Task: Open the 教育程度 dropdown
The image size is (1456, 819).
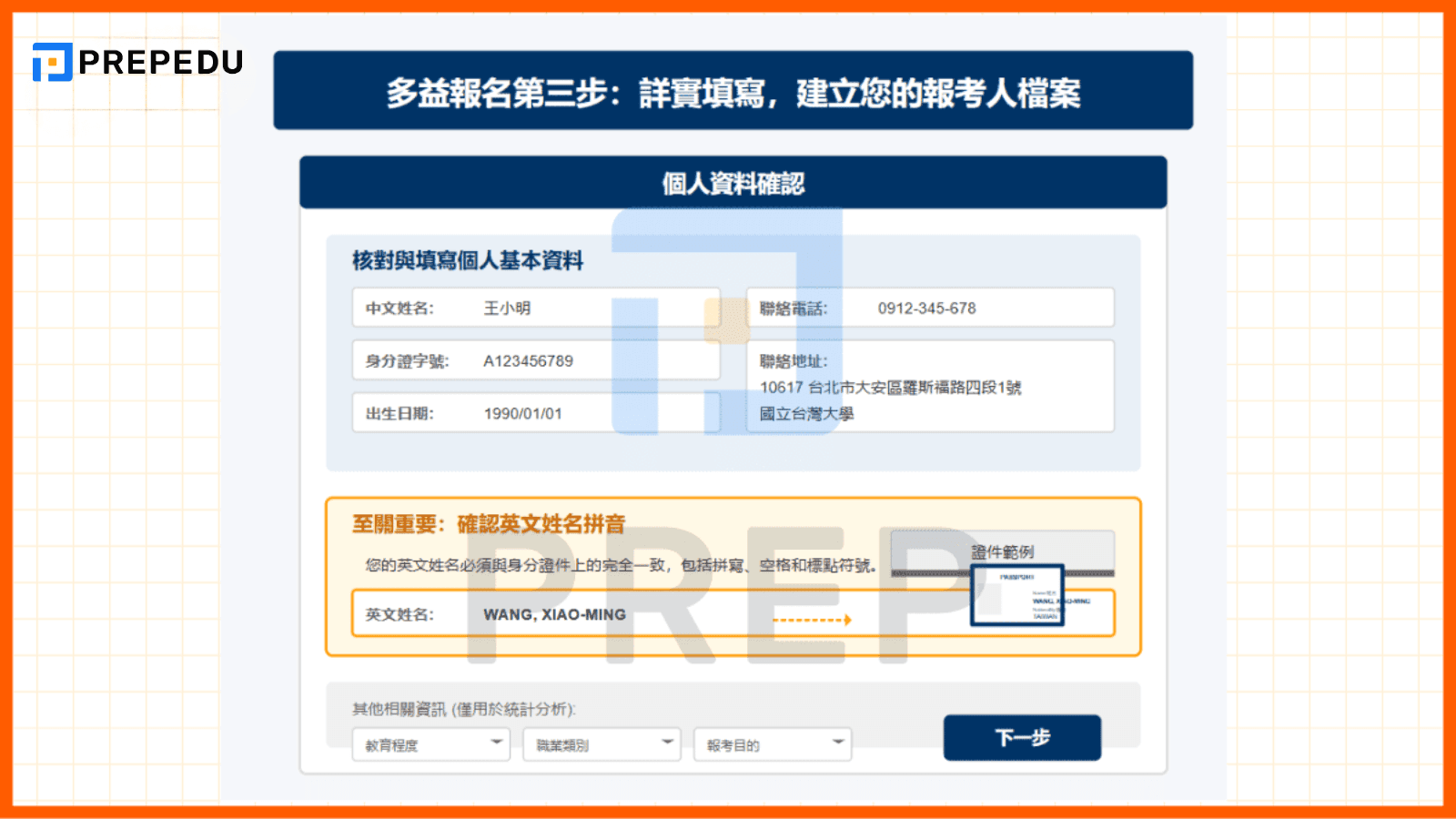Action: (430, 744)
